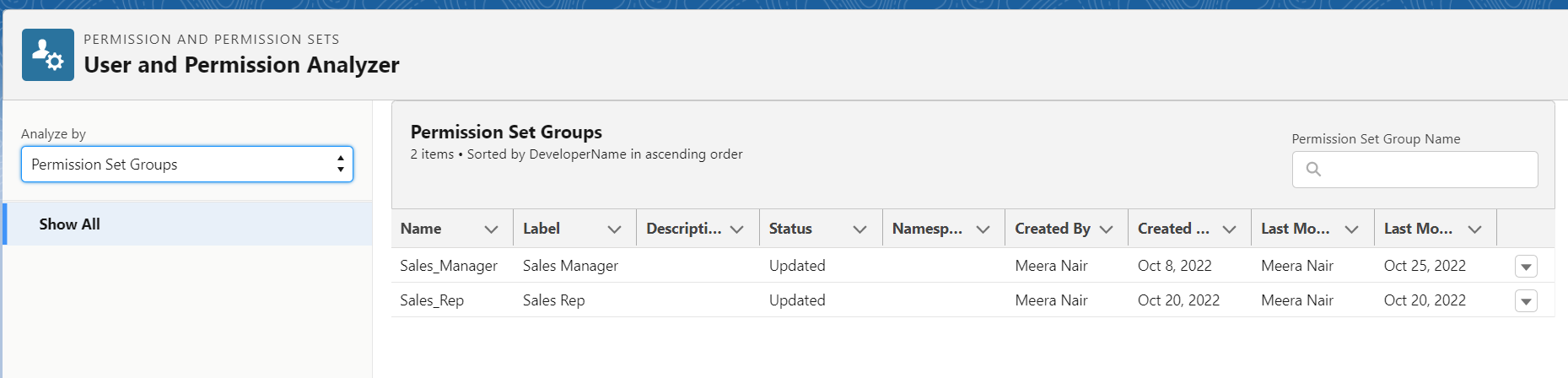Open the Namespace column chevron menu
The image size is (1568, 378).
click(983, 229)
